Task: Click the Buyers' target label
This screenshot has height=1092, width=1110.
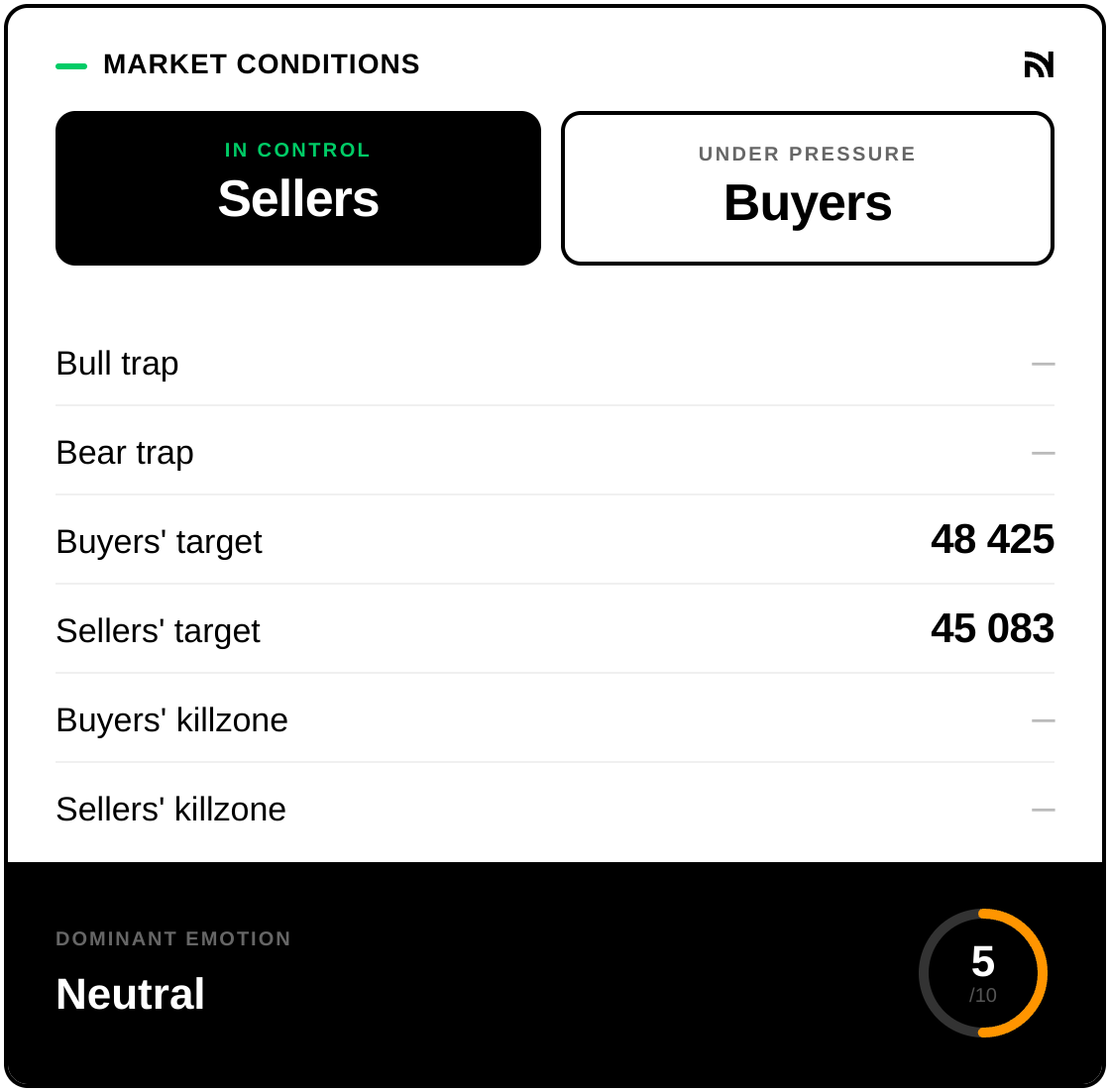Action: click(159, 542)
